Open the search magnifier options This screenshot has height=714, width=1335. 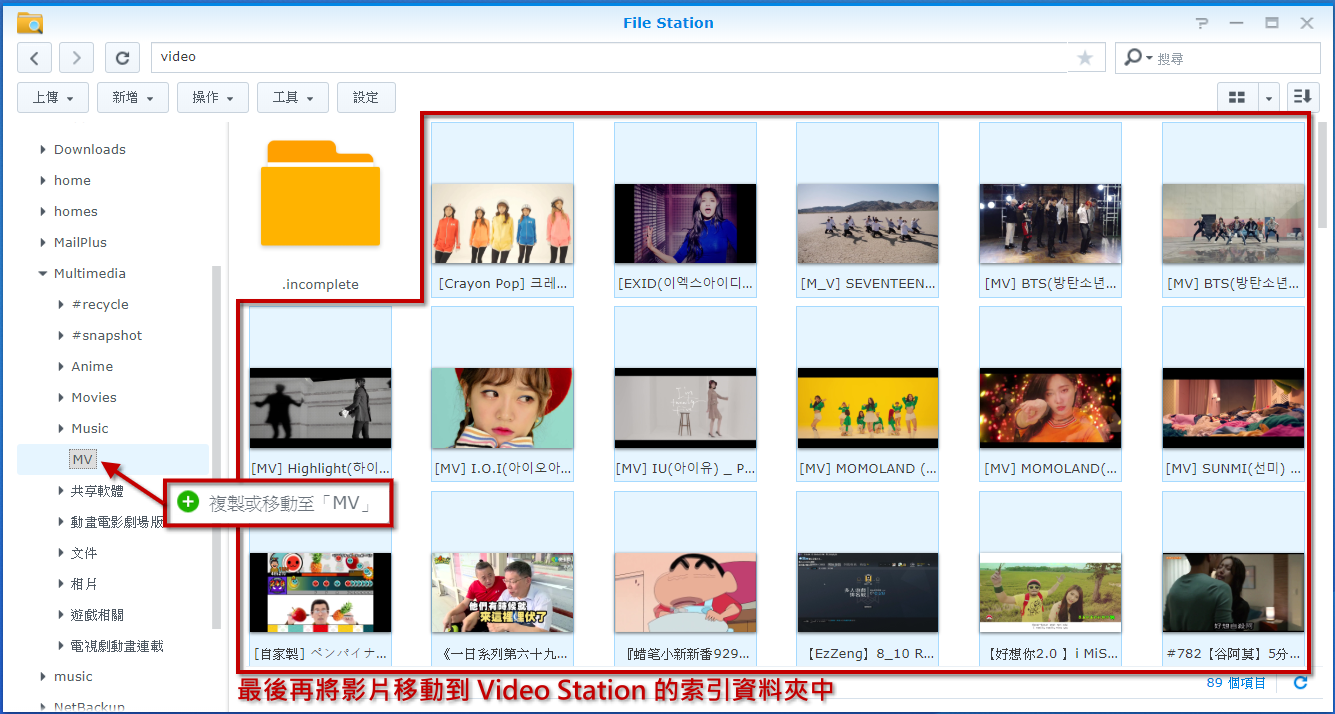coord(1138,58)
